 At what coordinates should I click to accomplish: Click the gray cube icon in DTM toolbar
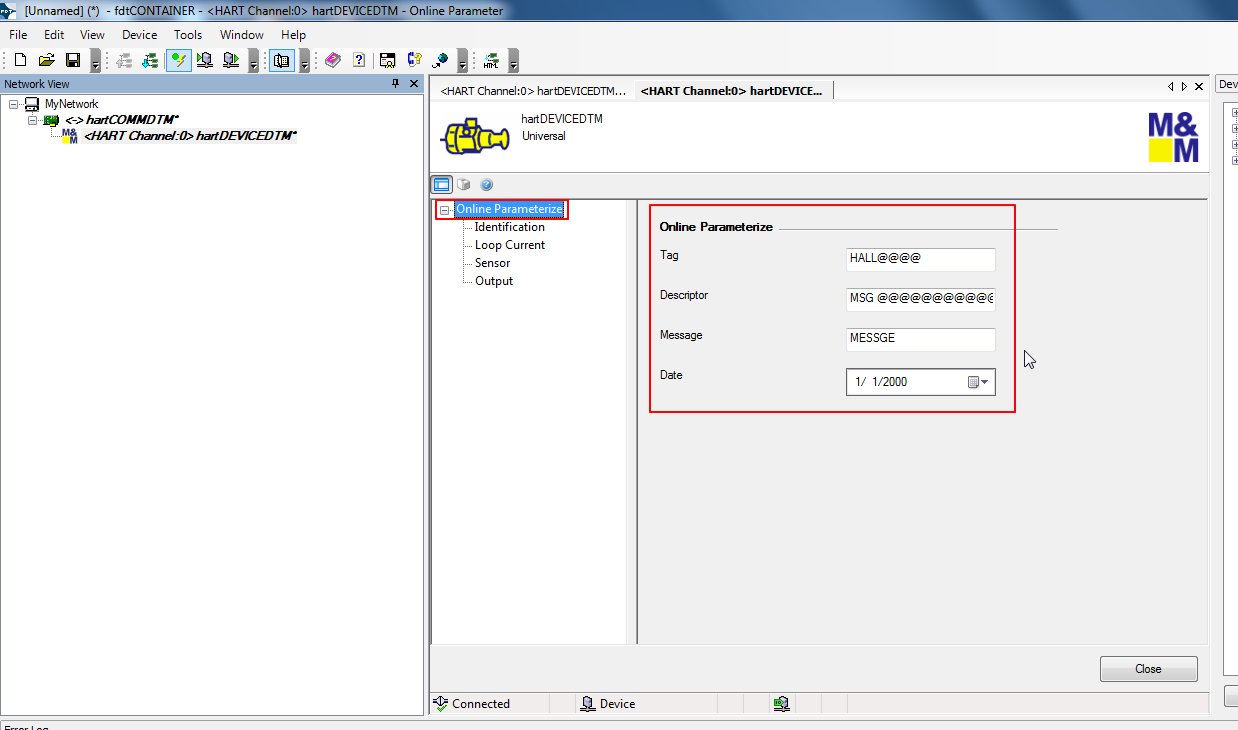[x=464, y=184]
